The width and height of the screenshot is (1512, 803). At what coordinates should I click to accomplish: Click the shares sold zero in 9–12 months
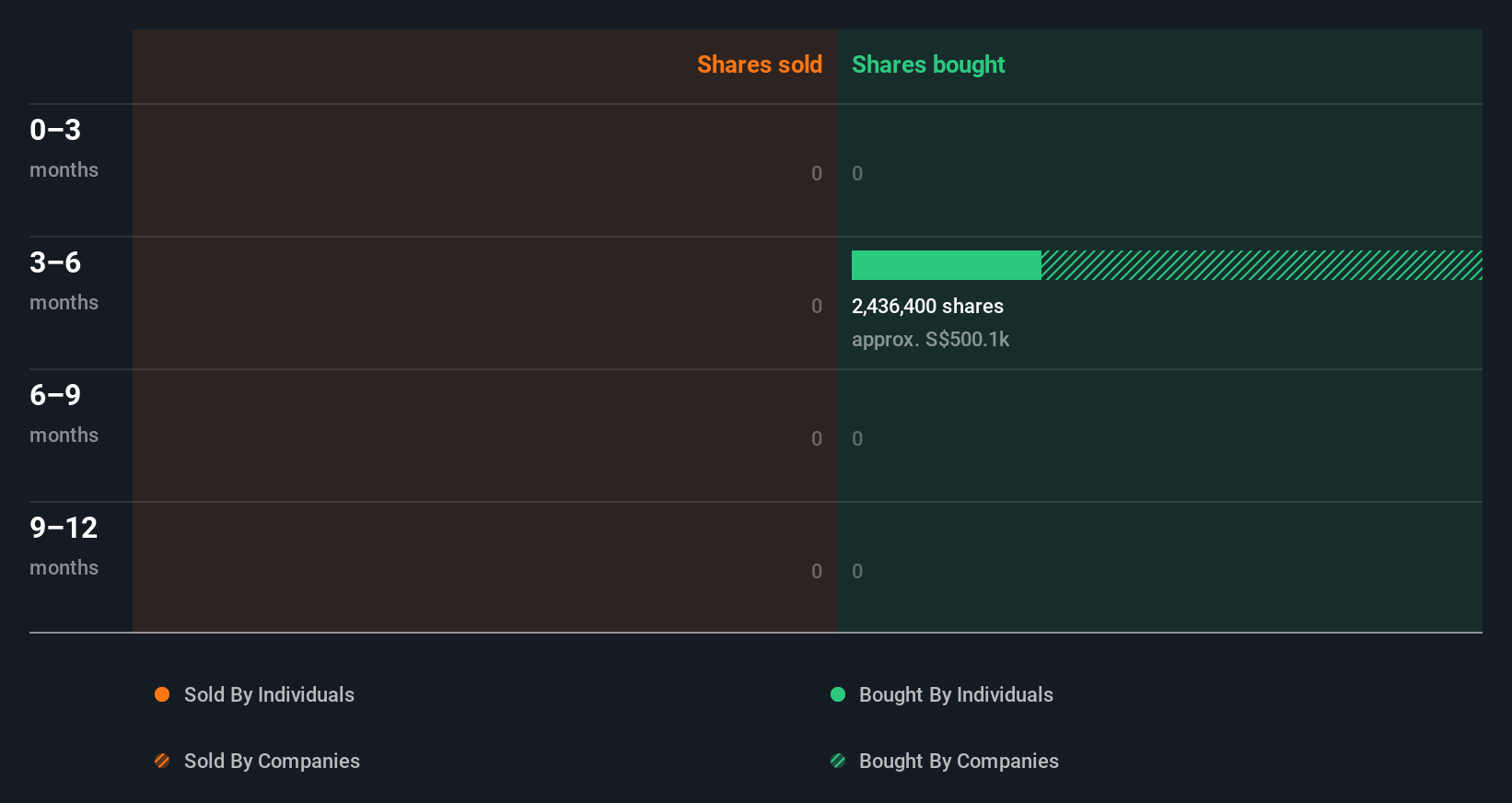(x=817, y=571)
